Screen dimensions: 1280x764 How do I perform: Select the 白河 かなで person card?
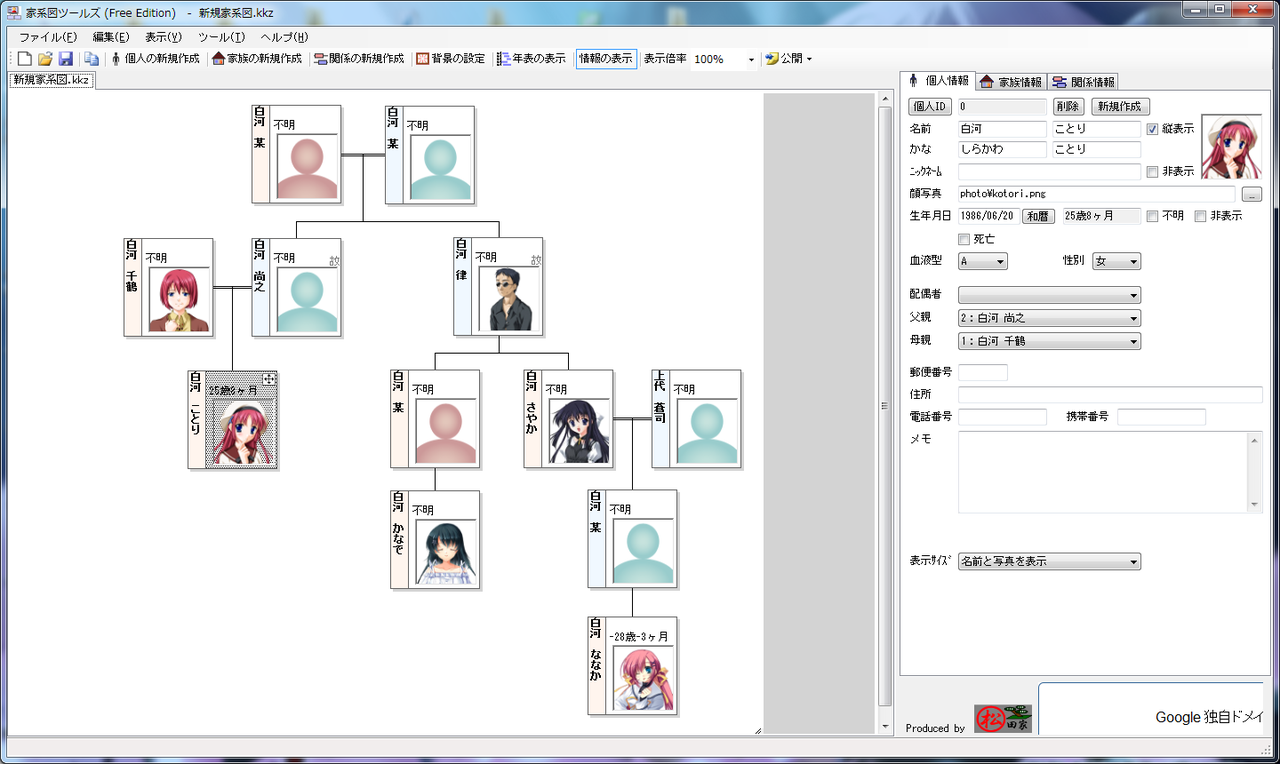click(x=435, y=539)
